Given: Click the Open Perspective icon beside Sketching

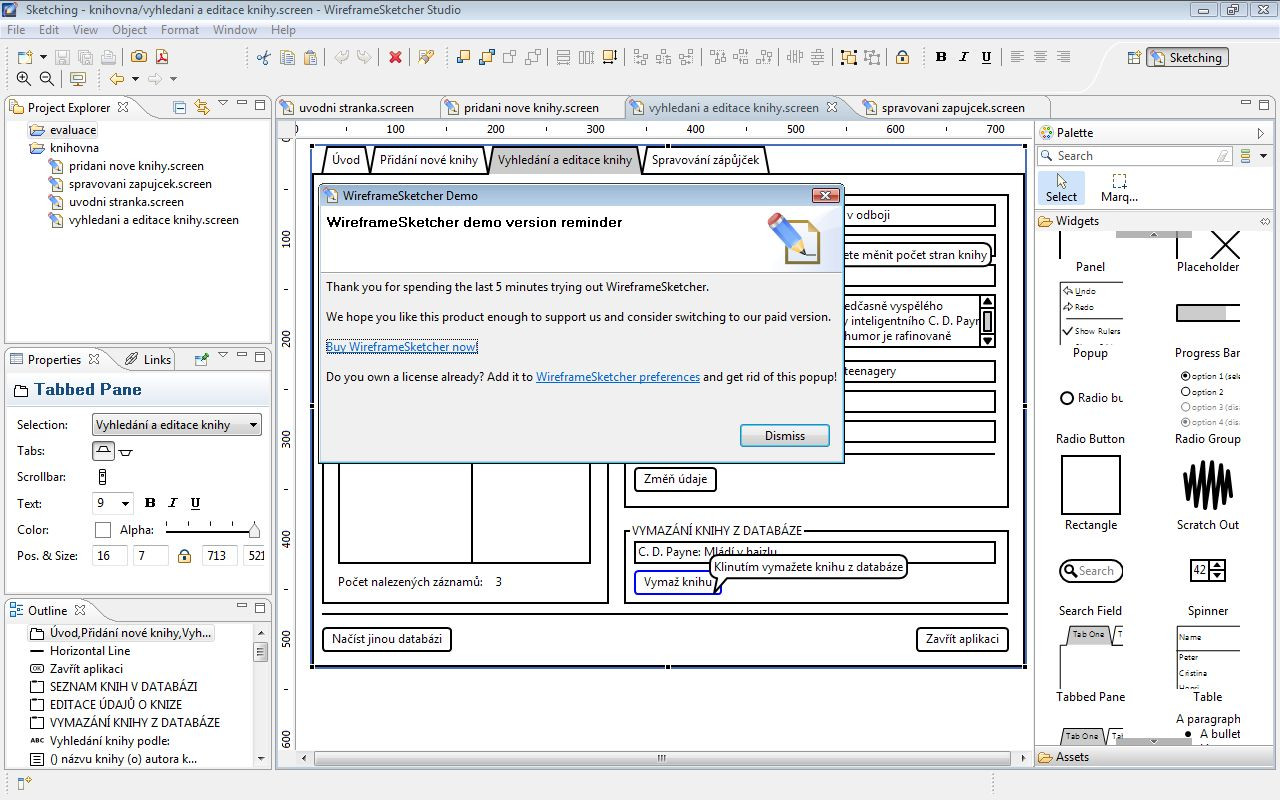Looking at the screenshot, I should (1133, 58).
